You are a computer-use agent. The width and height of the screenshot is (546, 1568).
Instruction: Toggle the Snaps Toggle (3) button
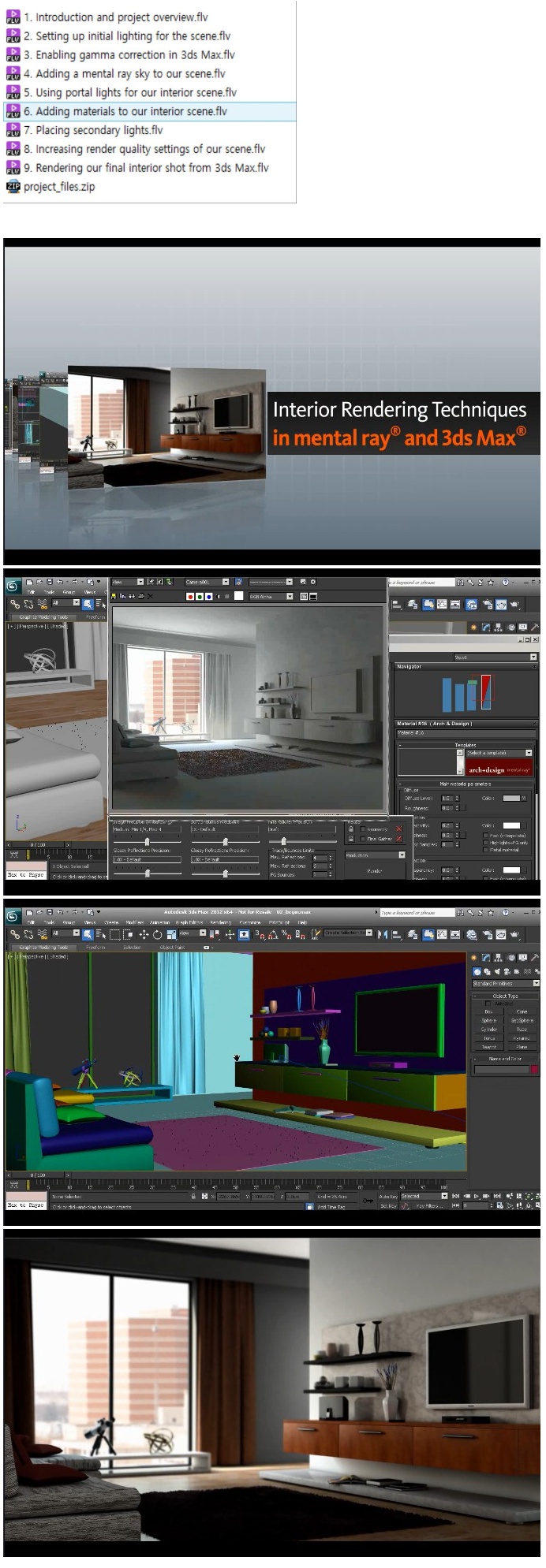point(260,934)
